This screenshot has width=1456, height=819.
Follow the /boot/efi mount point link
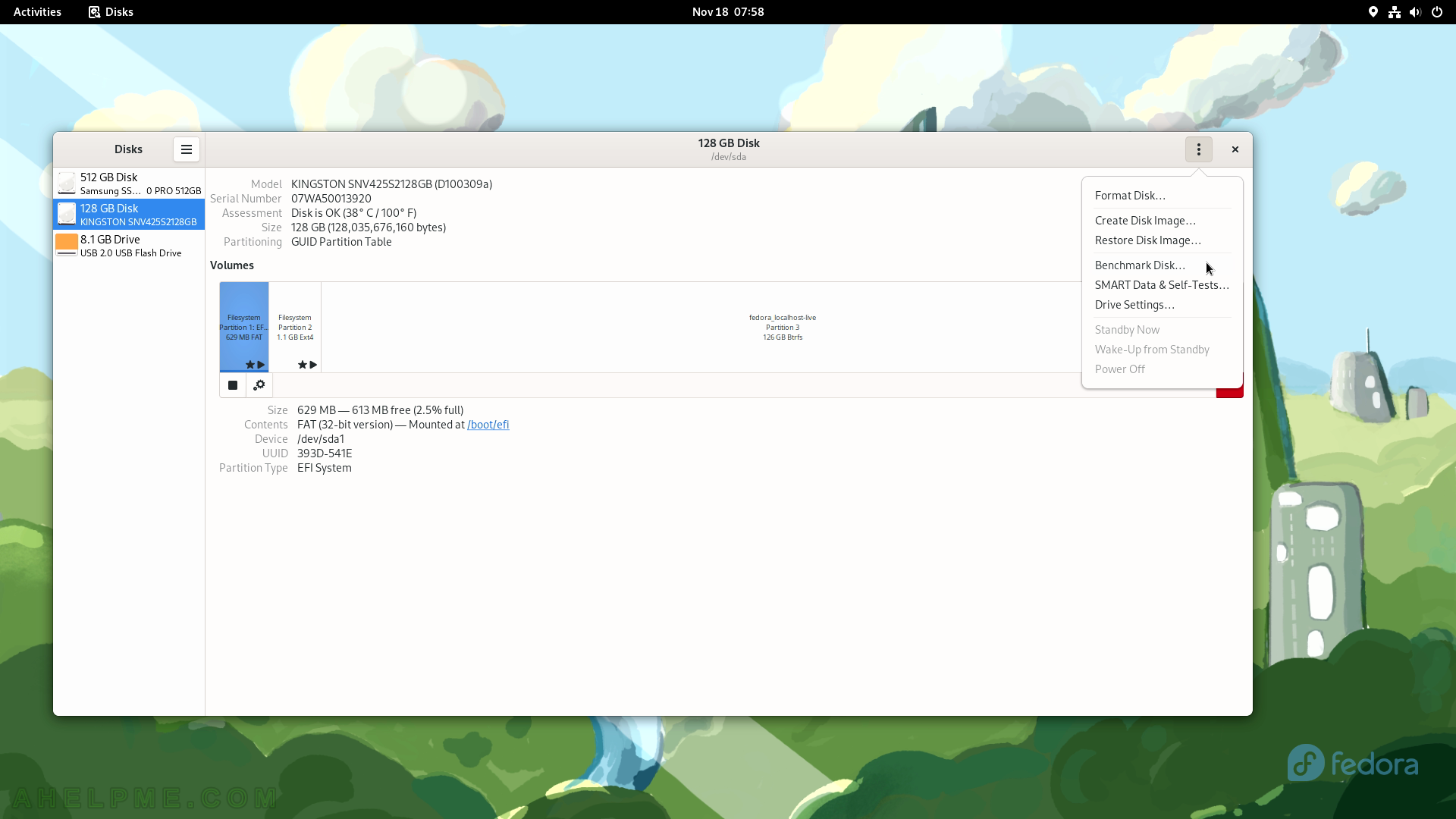(488, 425)
